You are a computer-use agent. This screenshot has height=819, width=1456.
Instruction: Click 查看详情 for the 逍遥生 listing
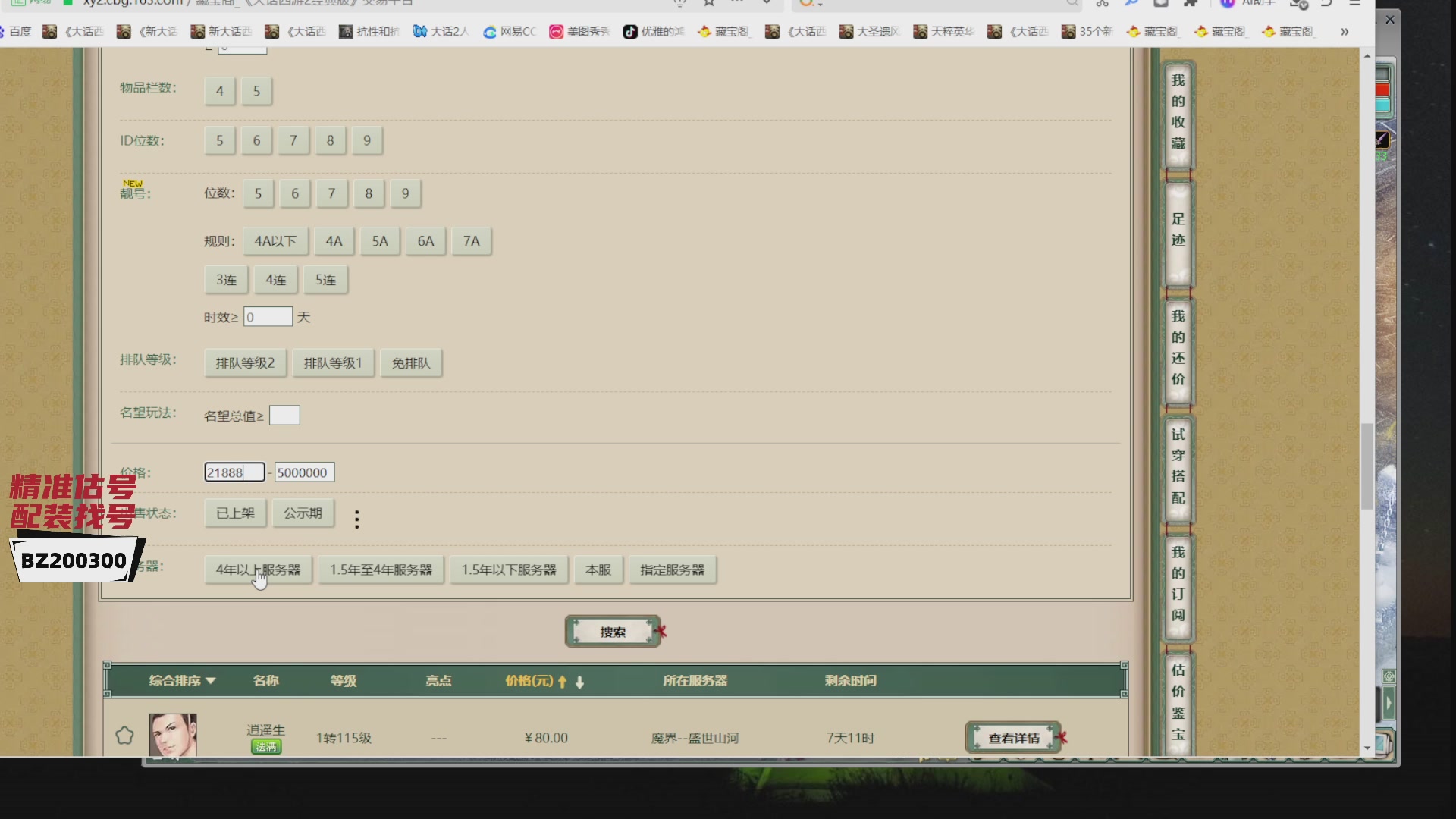pos(1013,738)
